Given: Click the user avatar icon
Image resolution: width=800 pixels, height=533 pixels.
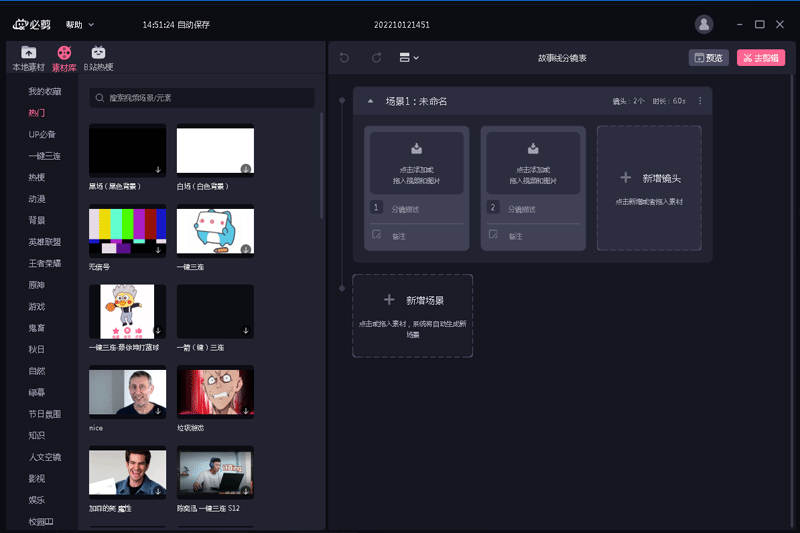Looking at the screenshot, I should pyautogui.click(x=704, y=24).
